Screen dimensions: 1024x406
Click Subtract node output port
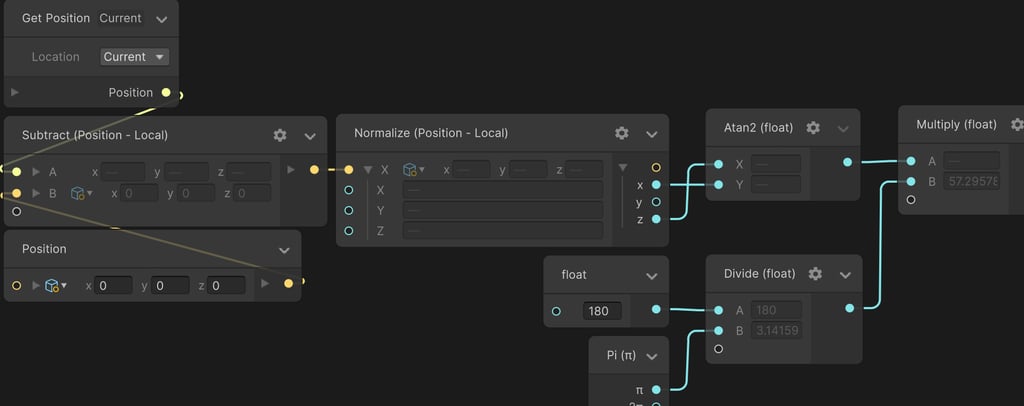pos(314,170)
